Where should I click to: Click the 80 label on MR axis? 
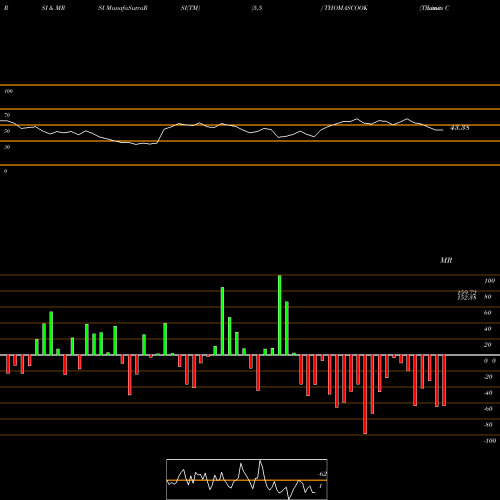click(488, 297)
